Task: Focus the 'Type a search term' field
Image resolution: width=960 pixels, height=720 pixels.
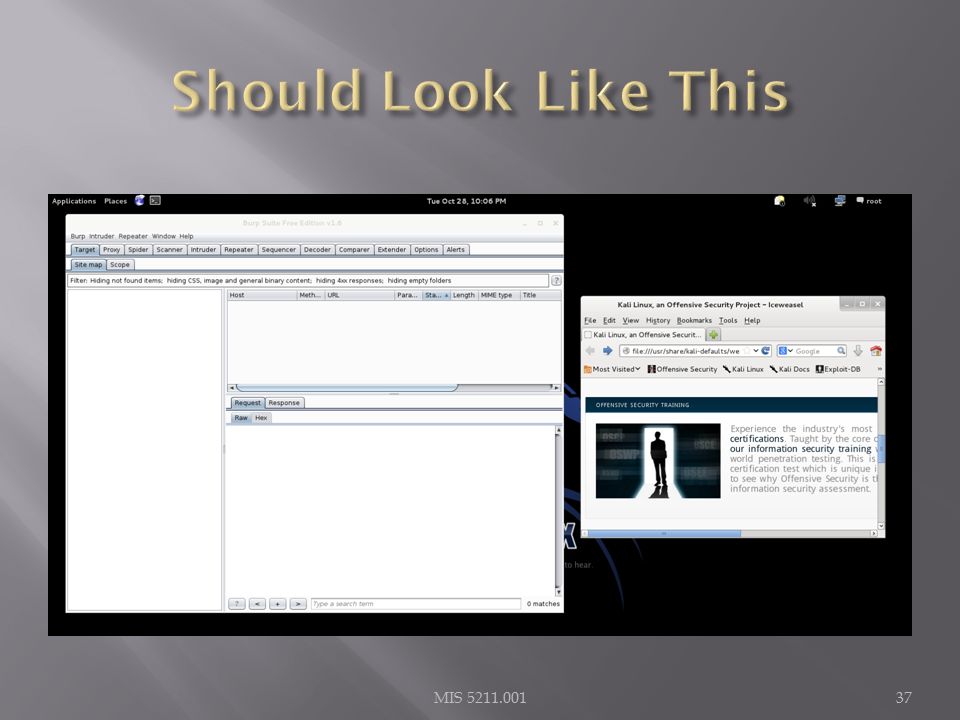Action: point(416,604)
